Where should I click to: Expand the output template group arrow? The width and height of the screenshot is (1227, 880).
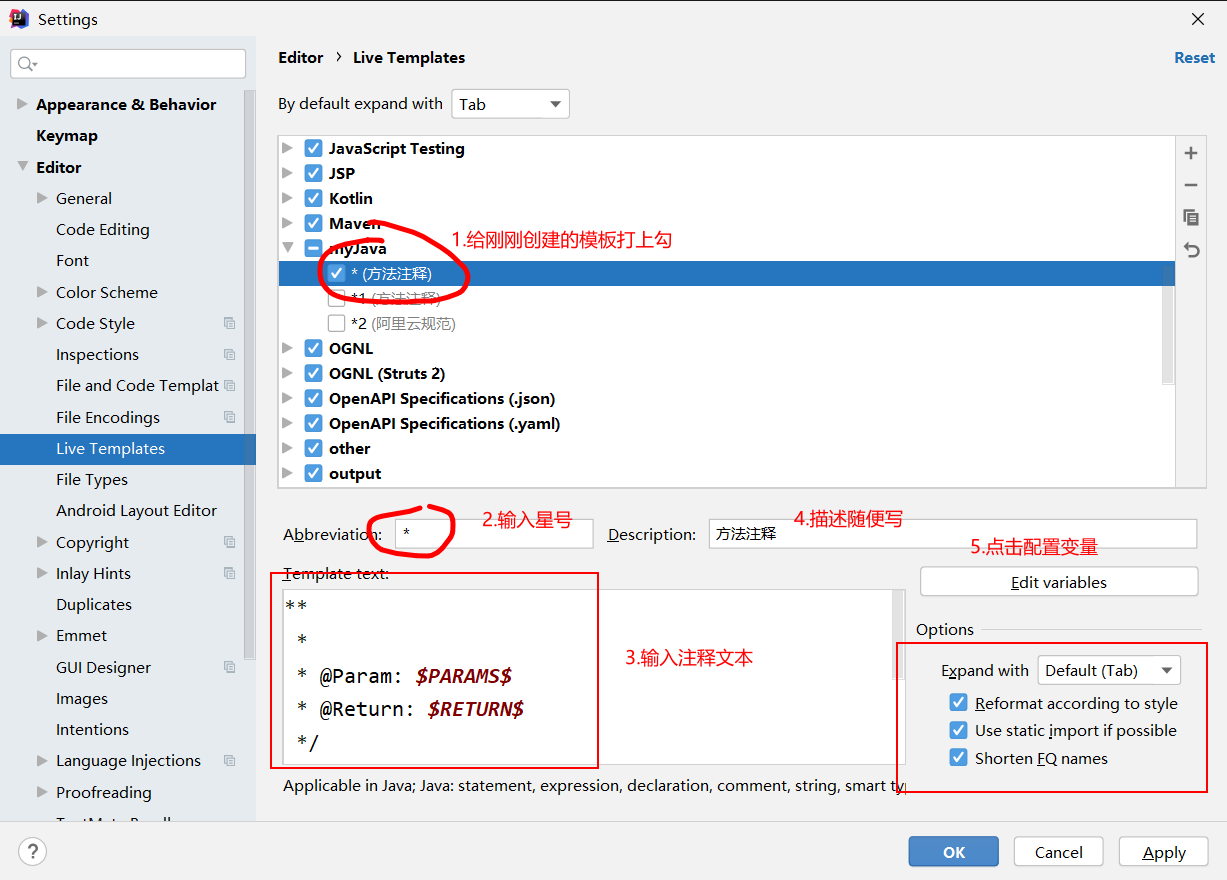click(x=288, y=473)
